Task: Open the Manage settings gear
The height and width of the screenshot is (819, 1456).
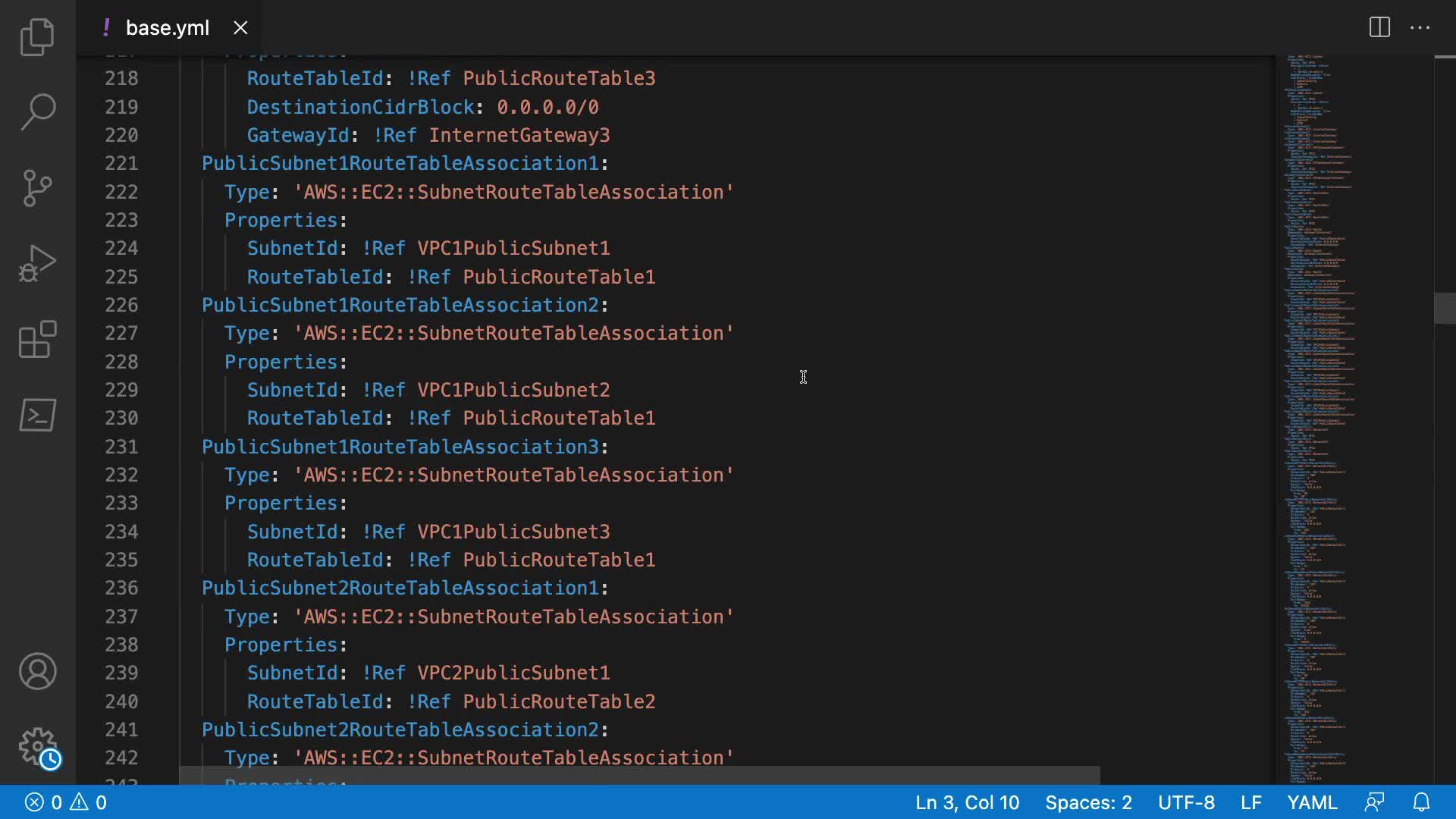Action: click(37, 747)
